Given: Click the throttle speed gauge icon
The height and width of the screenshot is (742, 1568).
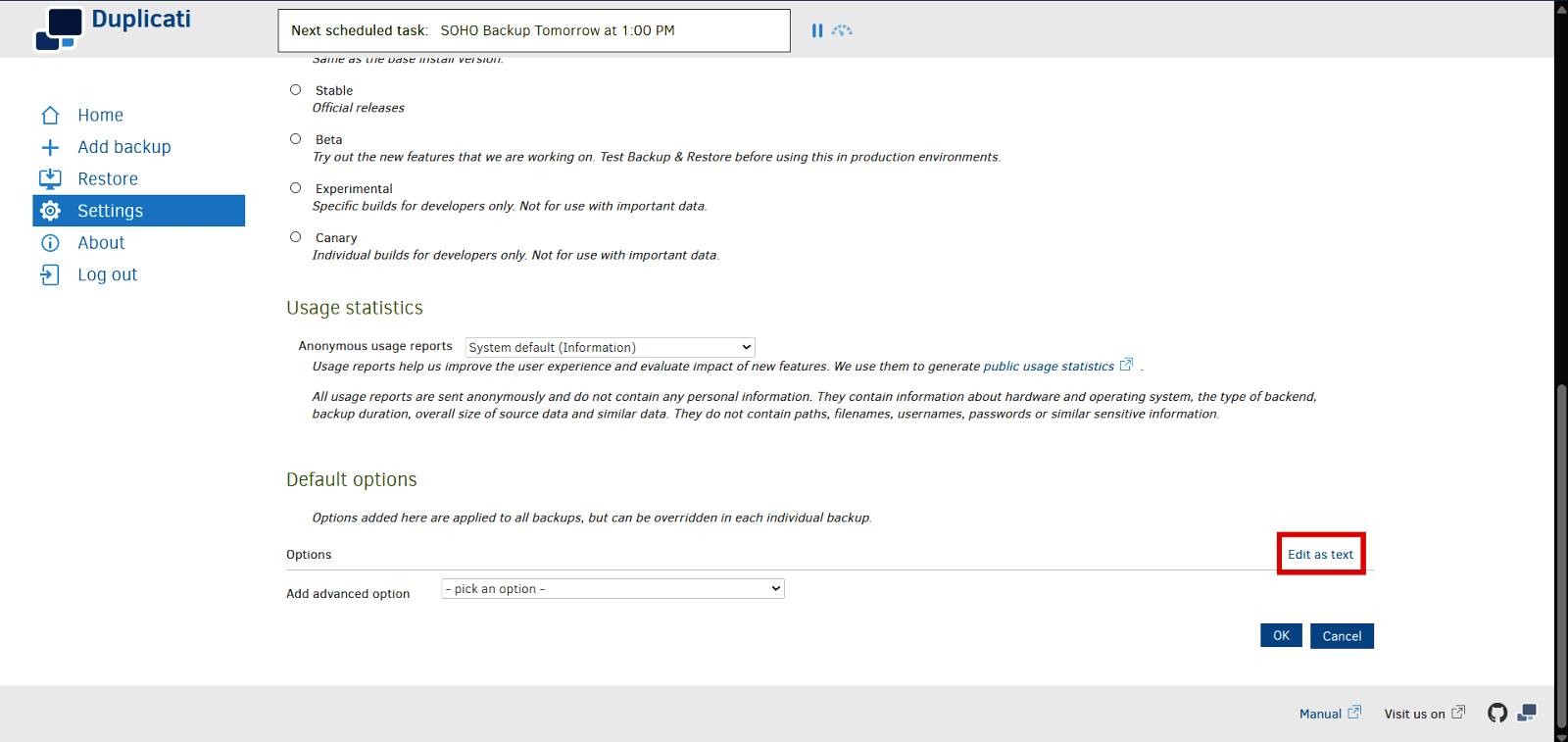Looking at the screenshot, I should 842,30.
